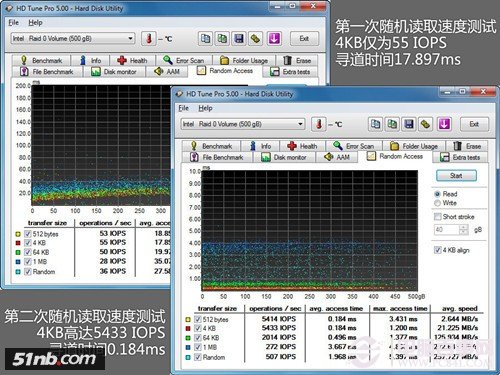Viewport: 500px width, 375px height.
Task: Save screenshot floppy icon in front window
Action: [x=409, y=124]
